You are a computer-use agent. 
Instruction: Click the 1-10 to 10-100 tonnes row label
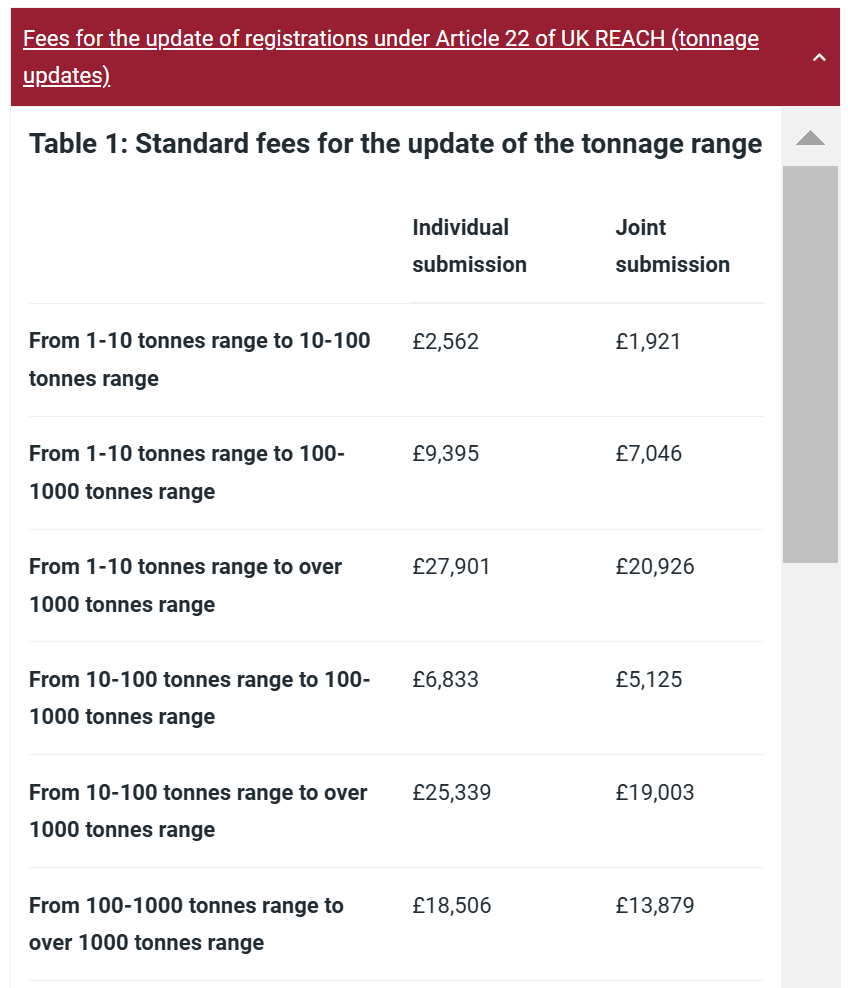199,359
